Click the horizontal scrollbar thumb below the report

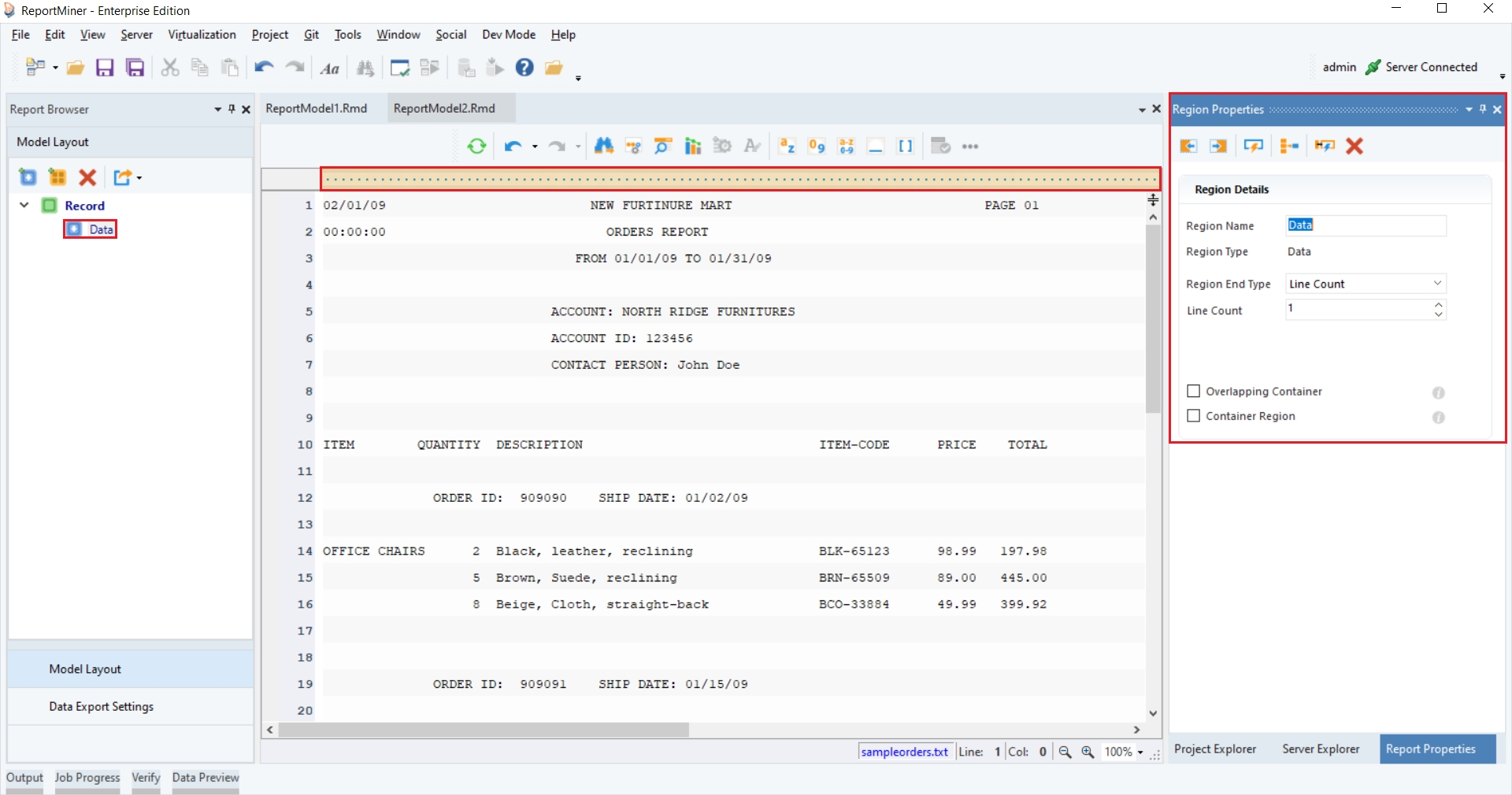click(484, 730)
